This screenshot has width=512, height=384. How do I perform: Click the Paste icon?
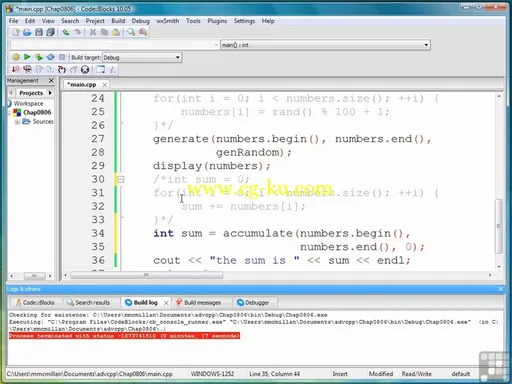click(x=116, y=32)
